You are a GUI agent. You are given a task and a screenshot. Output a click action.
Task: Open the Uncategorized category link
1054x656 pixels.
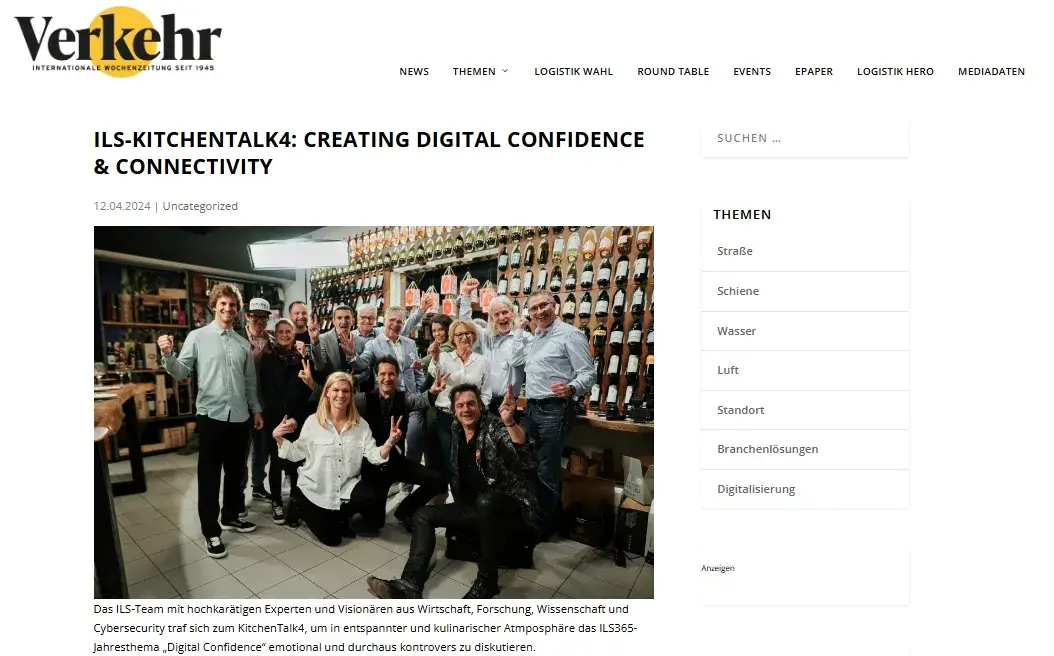tap(200, 206)
